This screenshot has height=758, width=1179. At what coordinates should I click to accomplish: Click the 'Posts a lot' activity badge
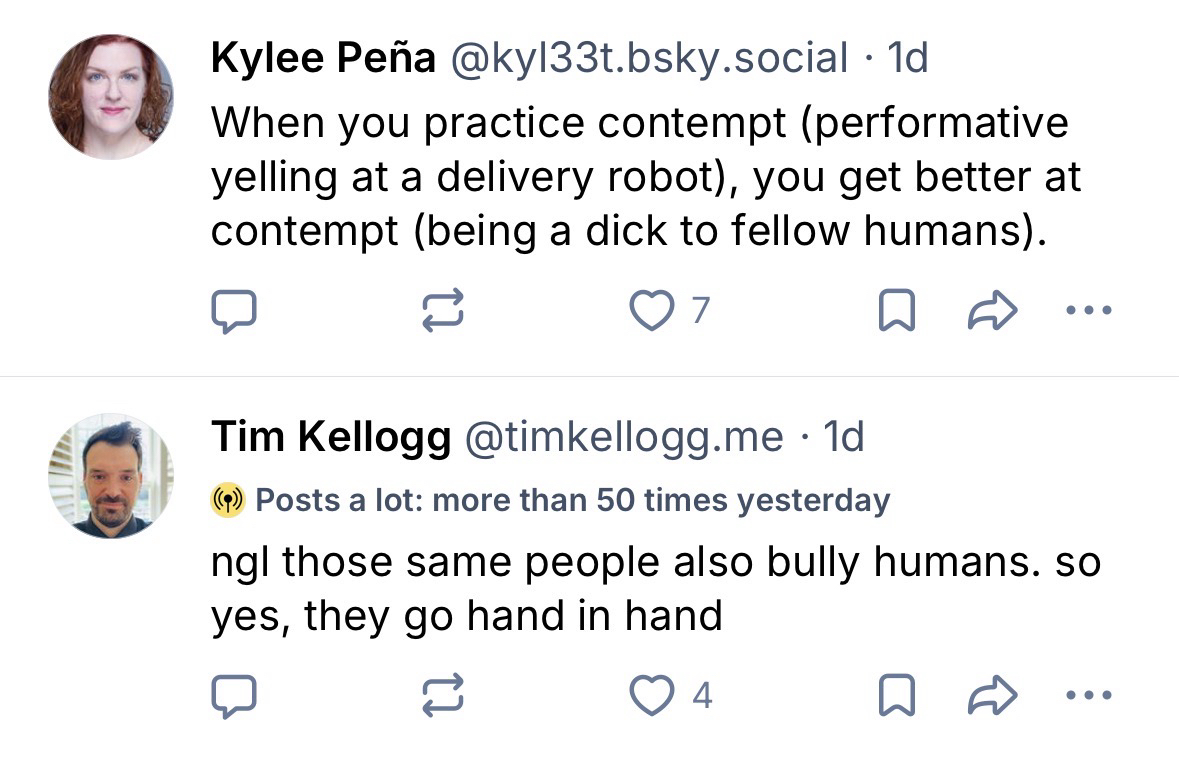[551, 500]
